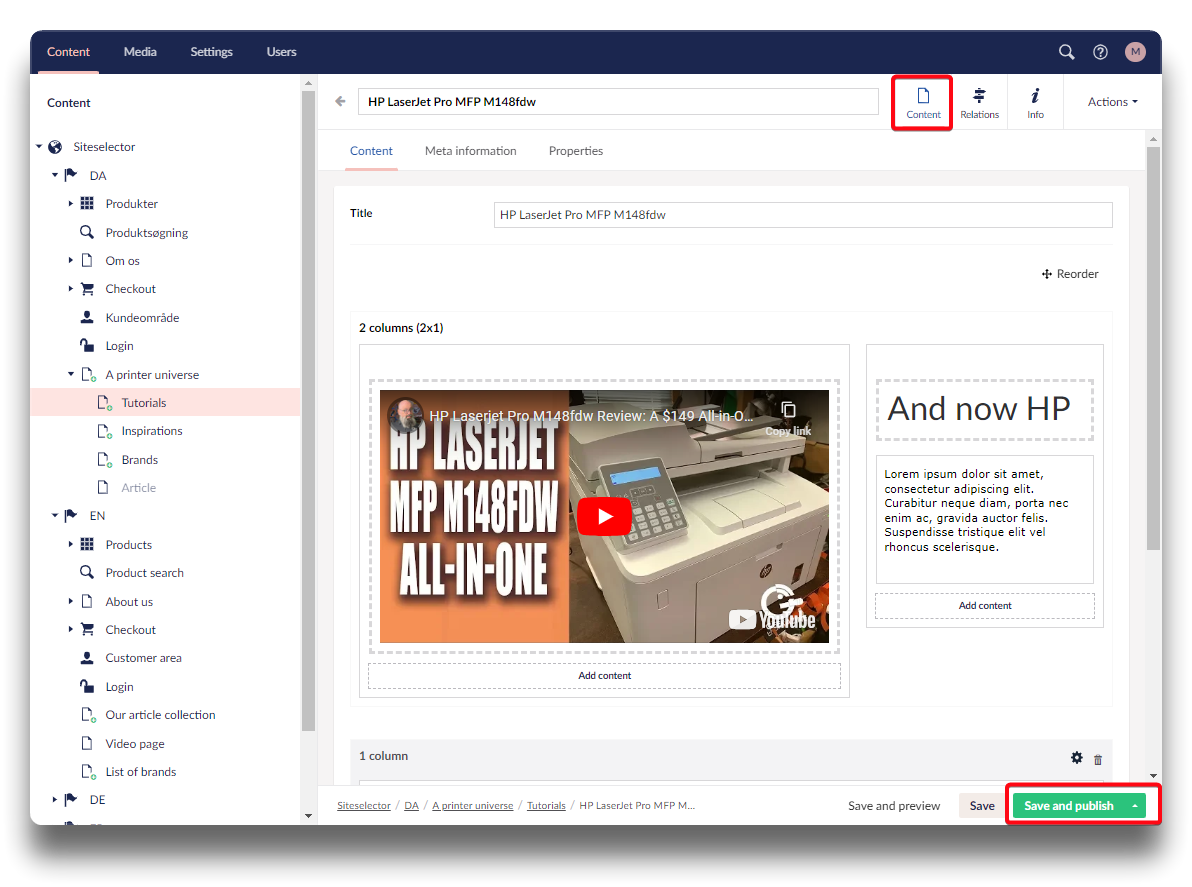Copy link on the YouTube video
1192x887 pixels.
[x=788, y=417]
